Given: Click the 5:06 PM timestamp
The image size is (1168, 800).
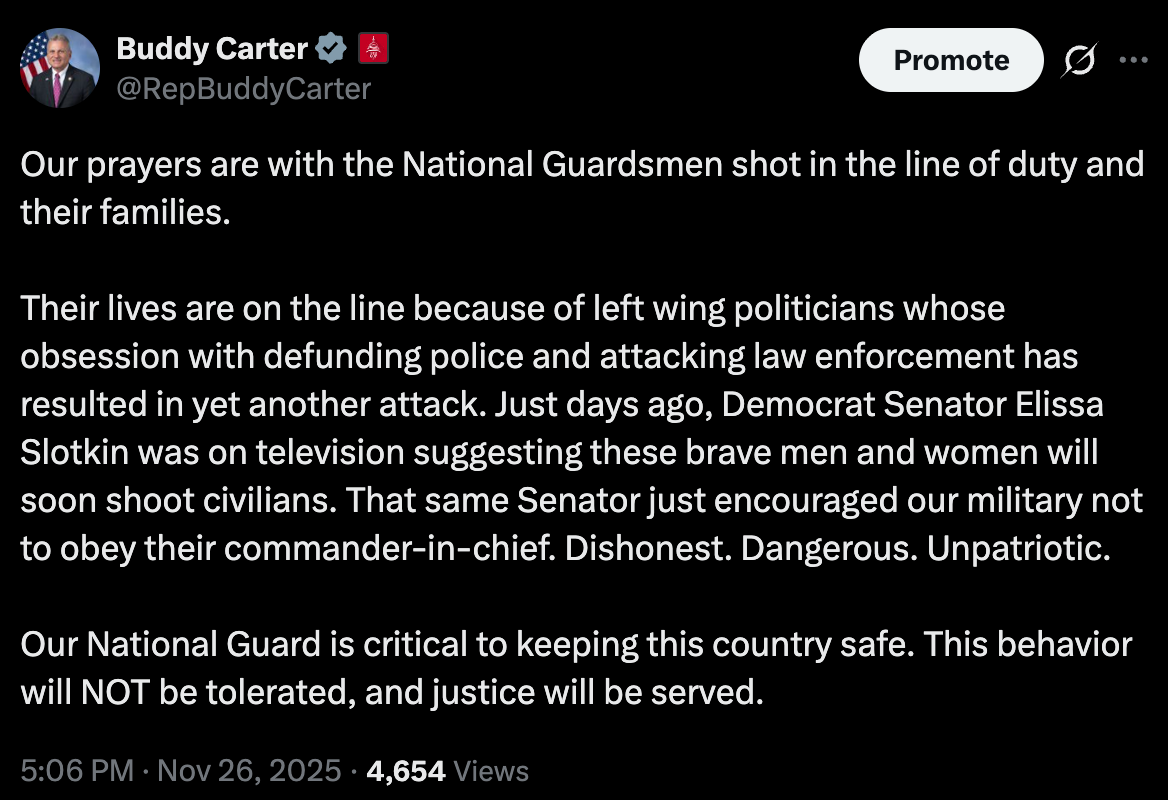Looking at the screenshot, I should (76, 771).
